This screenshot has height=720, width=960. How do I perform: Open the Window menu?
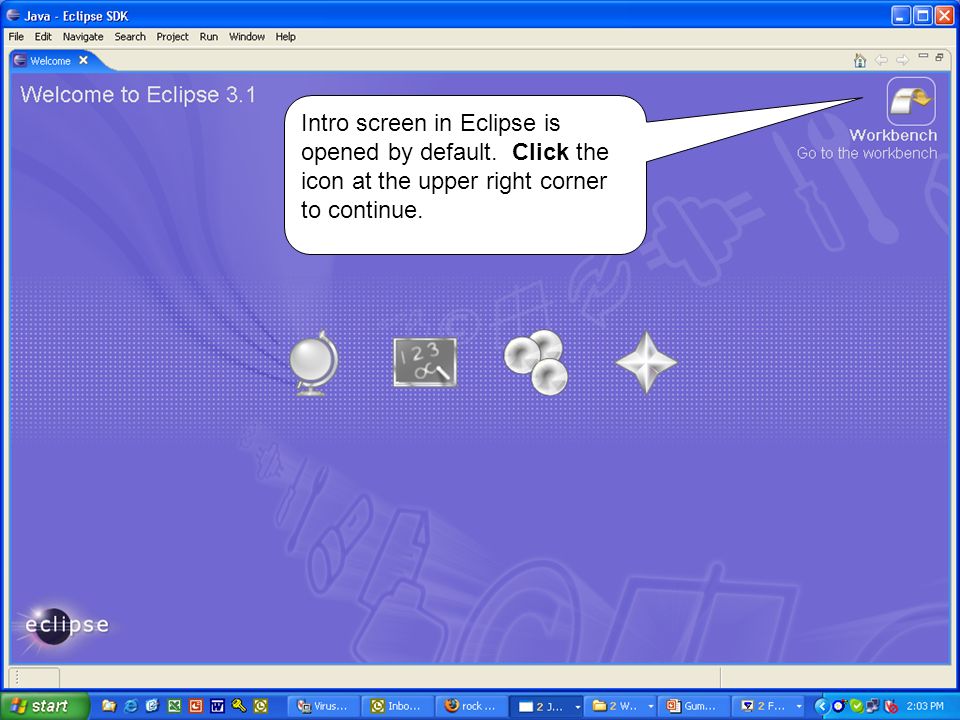(247, 37)
